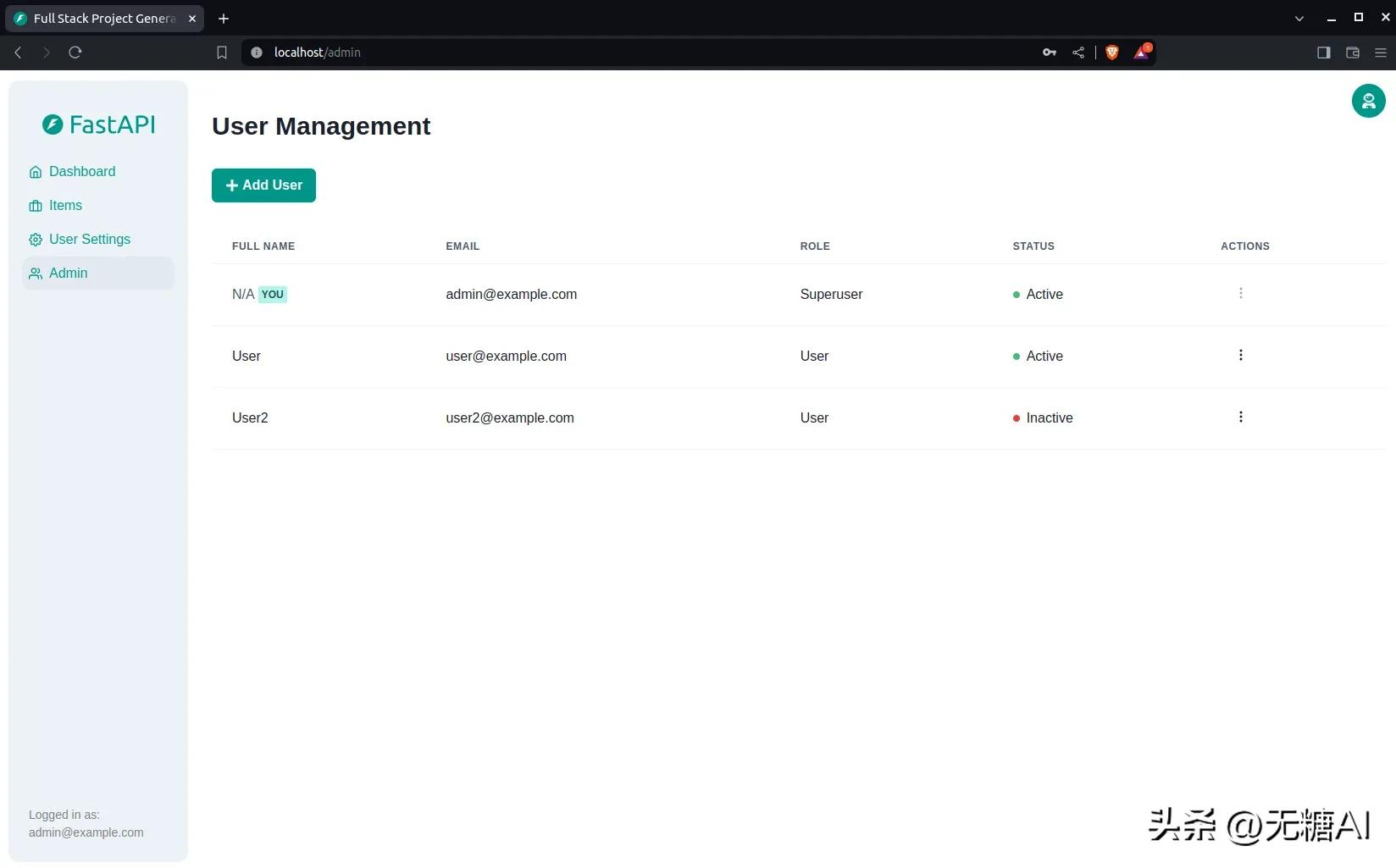Open actions menu for admin@example.com row

(x=1240, y=293)
